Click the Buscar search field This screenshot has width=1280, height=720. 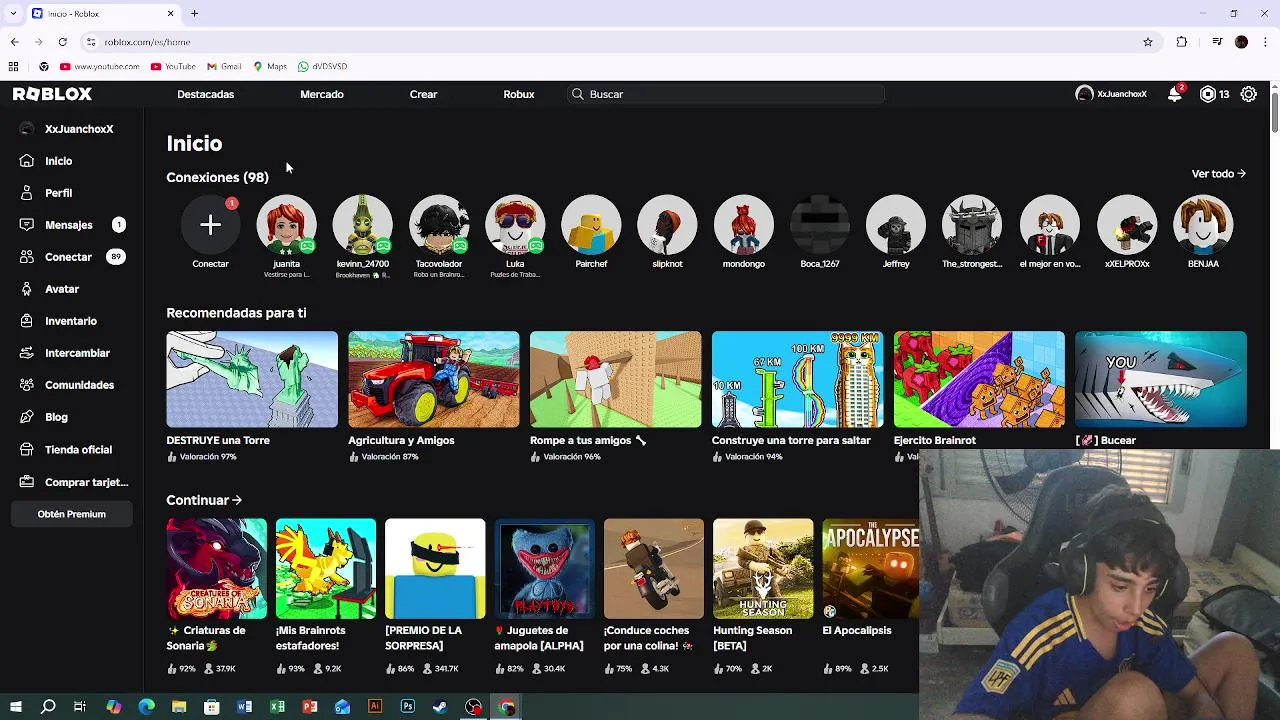coord(725,94)
